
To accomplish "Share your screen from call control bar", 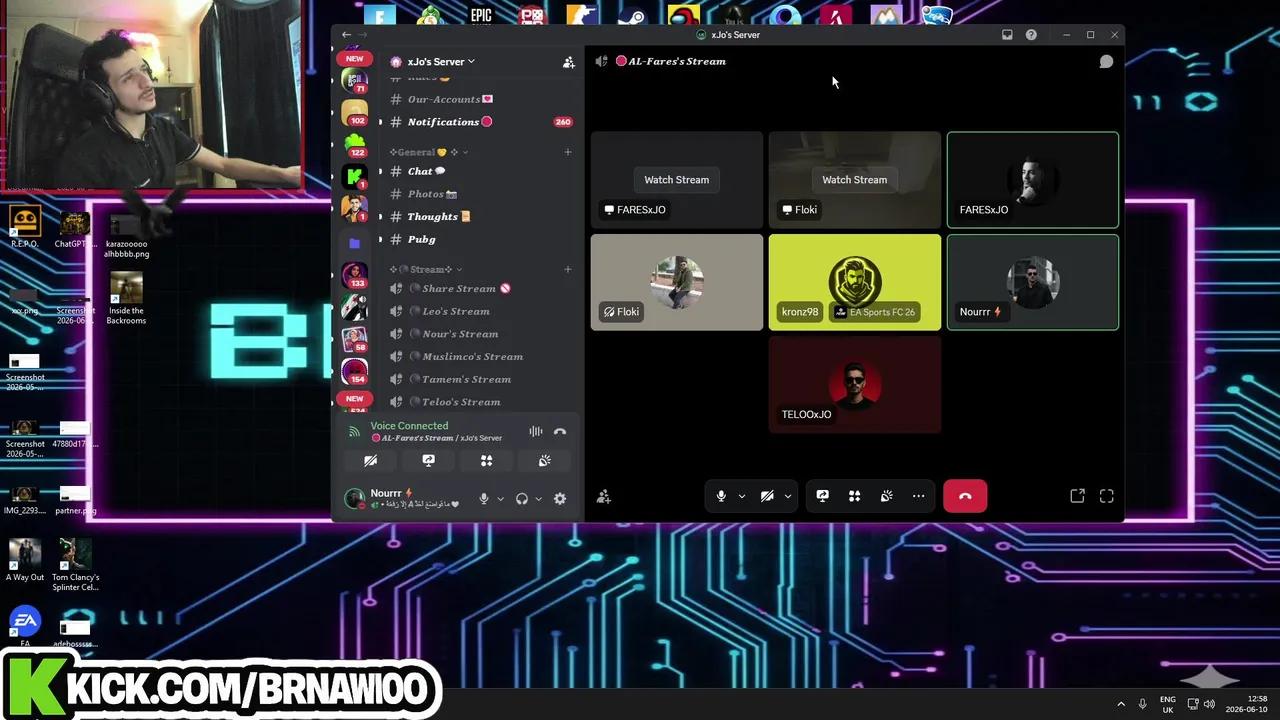I will pyautogui.click(x=822, y=496).
